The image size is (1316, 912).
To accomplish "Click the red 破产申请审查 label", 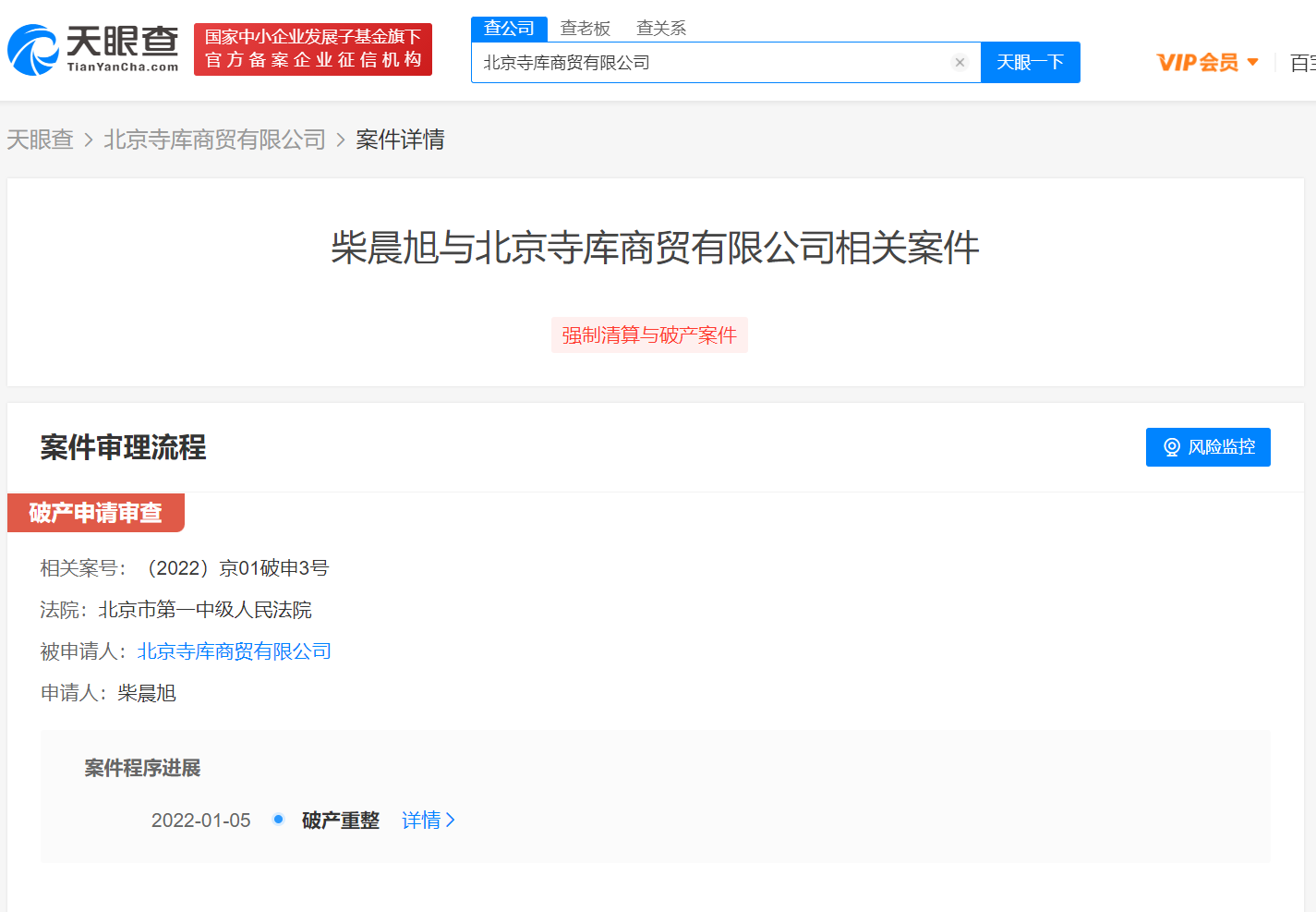I will 95,512.
